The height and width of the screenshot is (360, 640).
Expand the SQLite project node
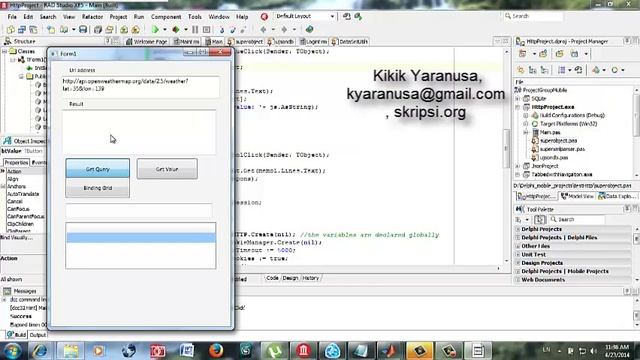pyautogui.click(x=518, y=99)
